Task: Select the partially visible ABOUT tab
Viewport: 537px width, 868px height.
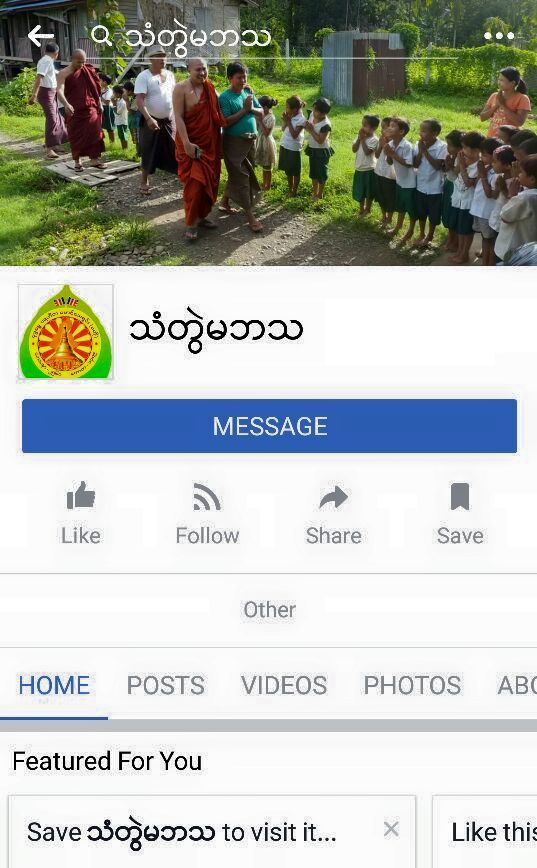Action: pyautogui.click(x=517, y=685)
